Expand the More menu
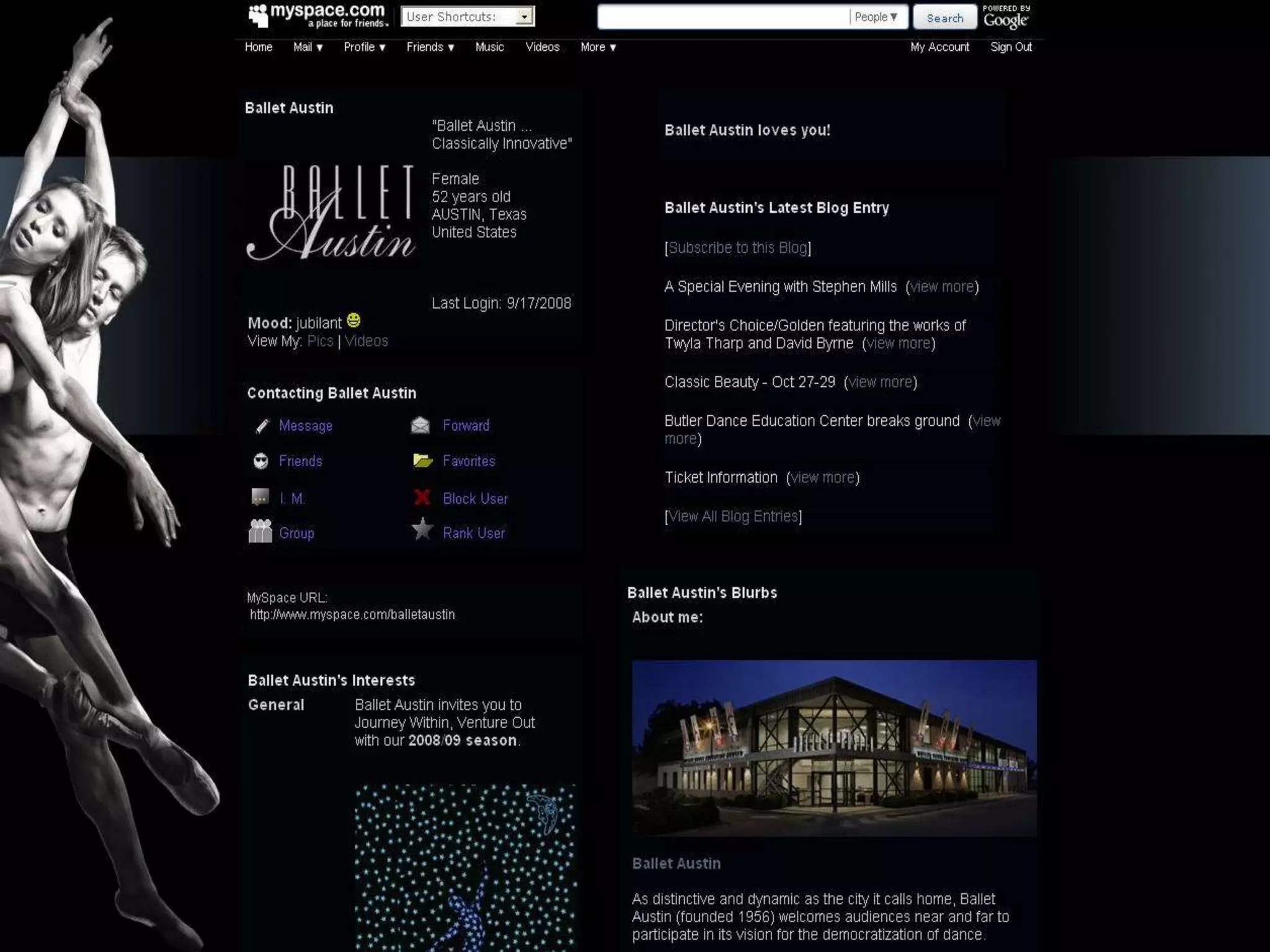Image resolution: width=1270 pixels, height=952 pixels. coord(598,47)
